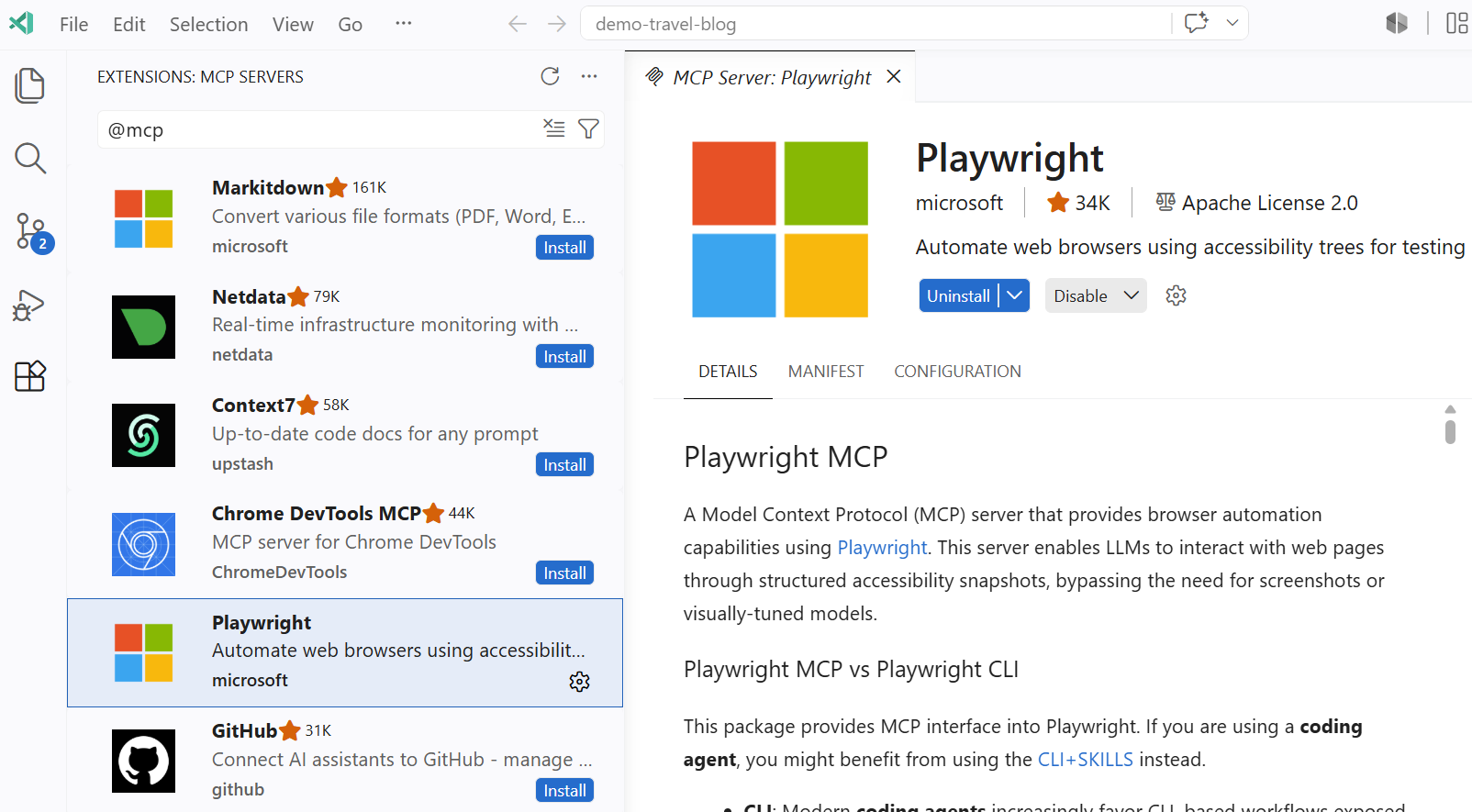This screenshot has height=812, width=1472.
Task: Open the View menu
Action: click(x=293, y=24)
